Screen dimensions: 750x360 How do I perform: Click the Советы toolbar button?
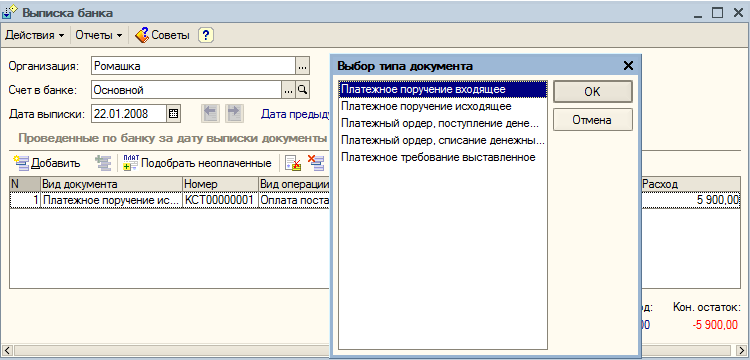(x=163, y=35)
